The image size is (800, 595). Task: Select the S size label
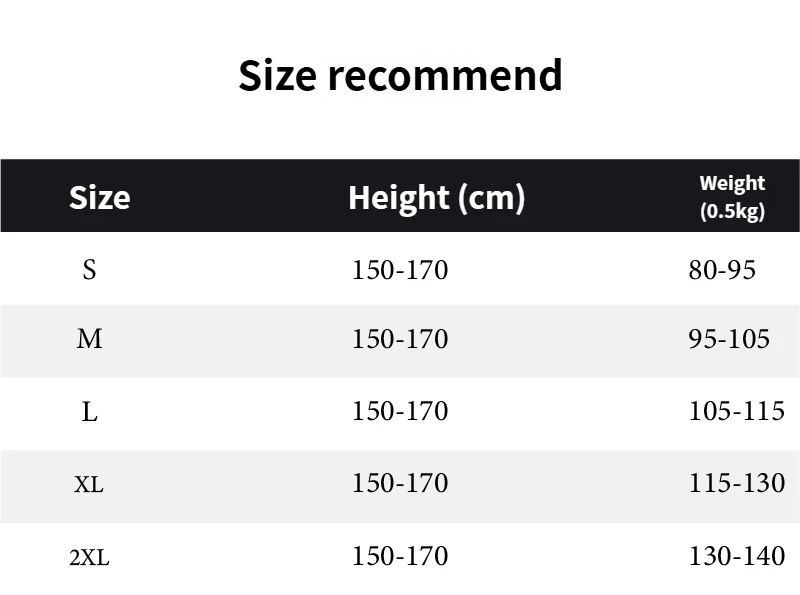click(90, 270)
